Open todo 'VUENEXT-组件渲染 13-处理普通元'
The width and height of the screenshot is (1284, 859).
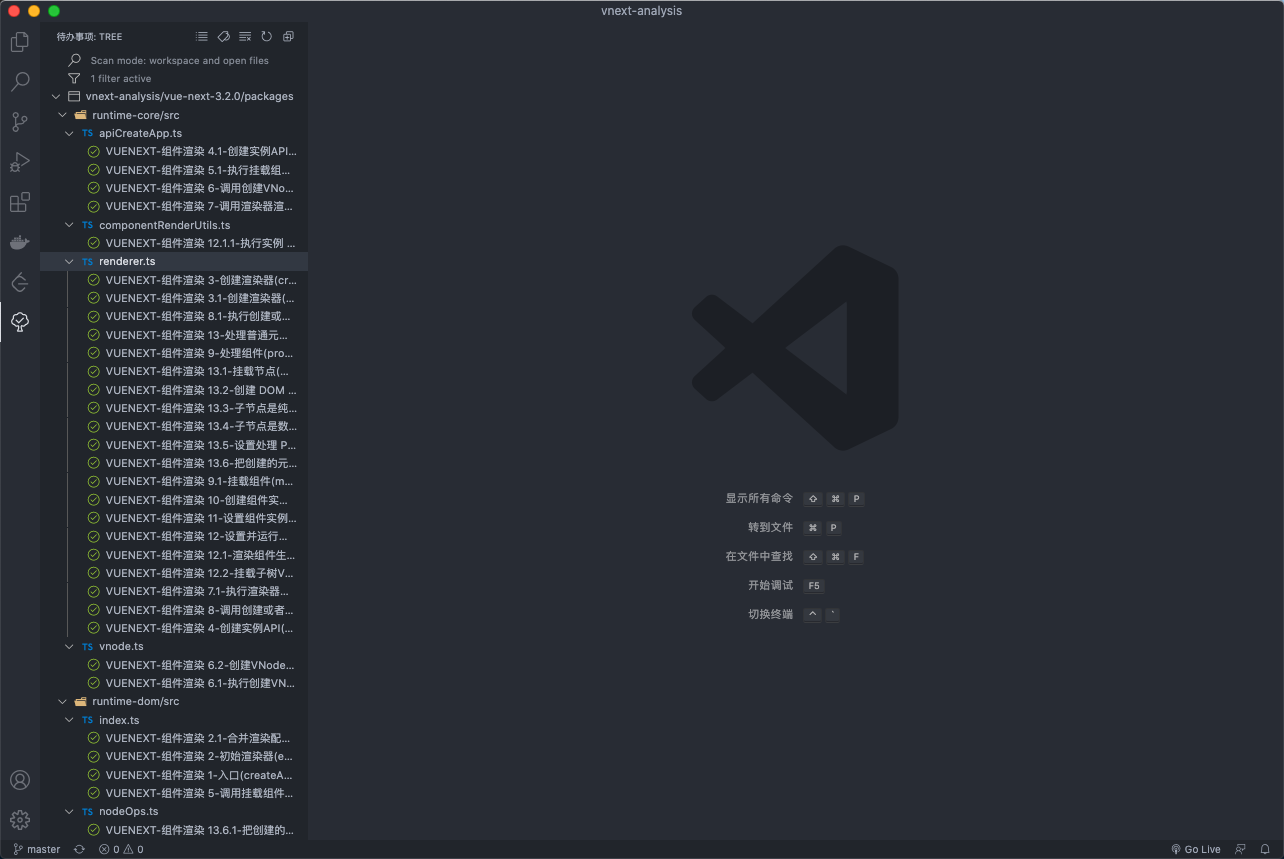coord(174,335)
